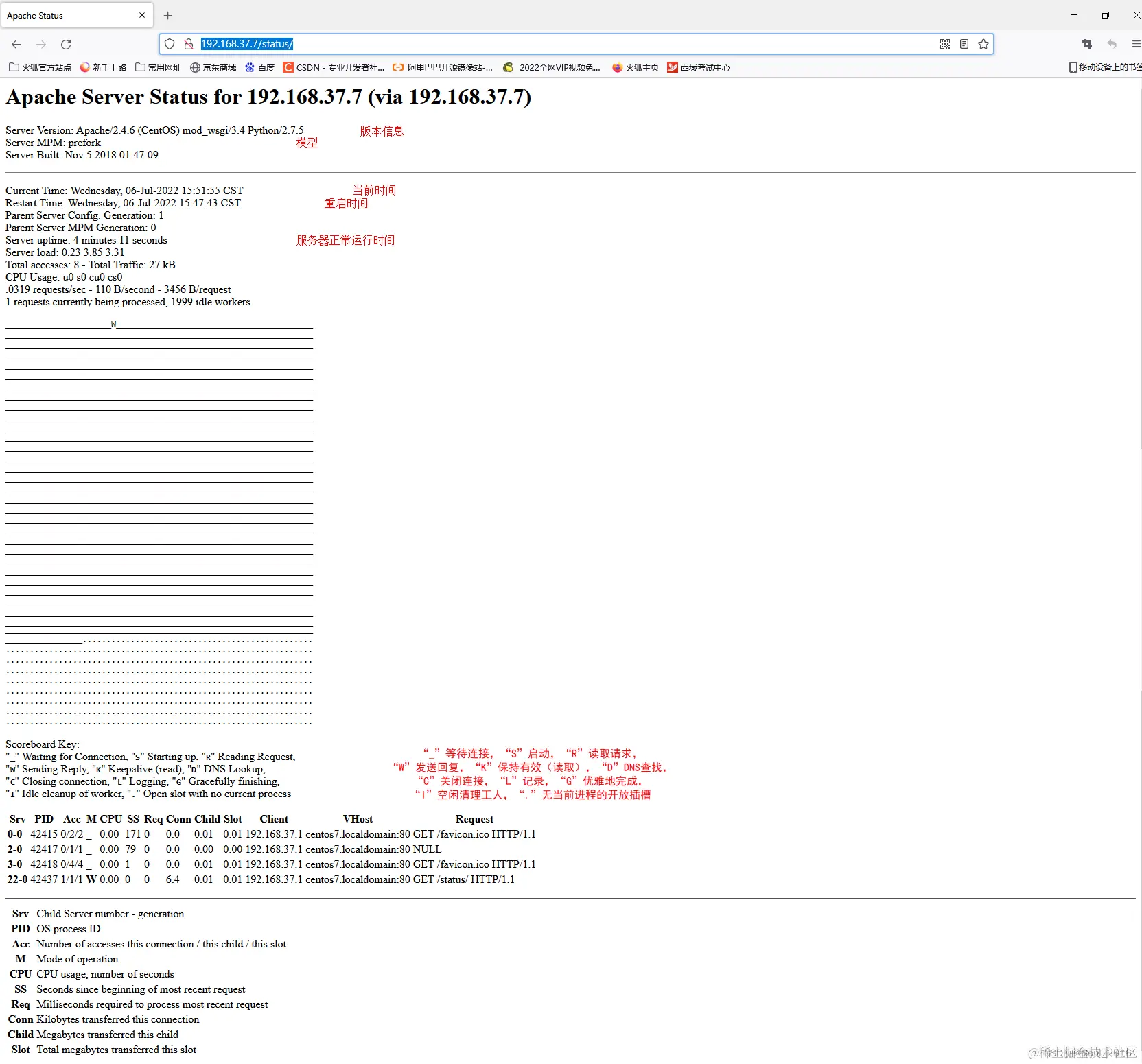The image size is (1142, 1064).
Task: Restore down the browser window
Action: click(x=1106, y=15)
